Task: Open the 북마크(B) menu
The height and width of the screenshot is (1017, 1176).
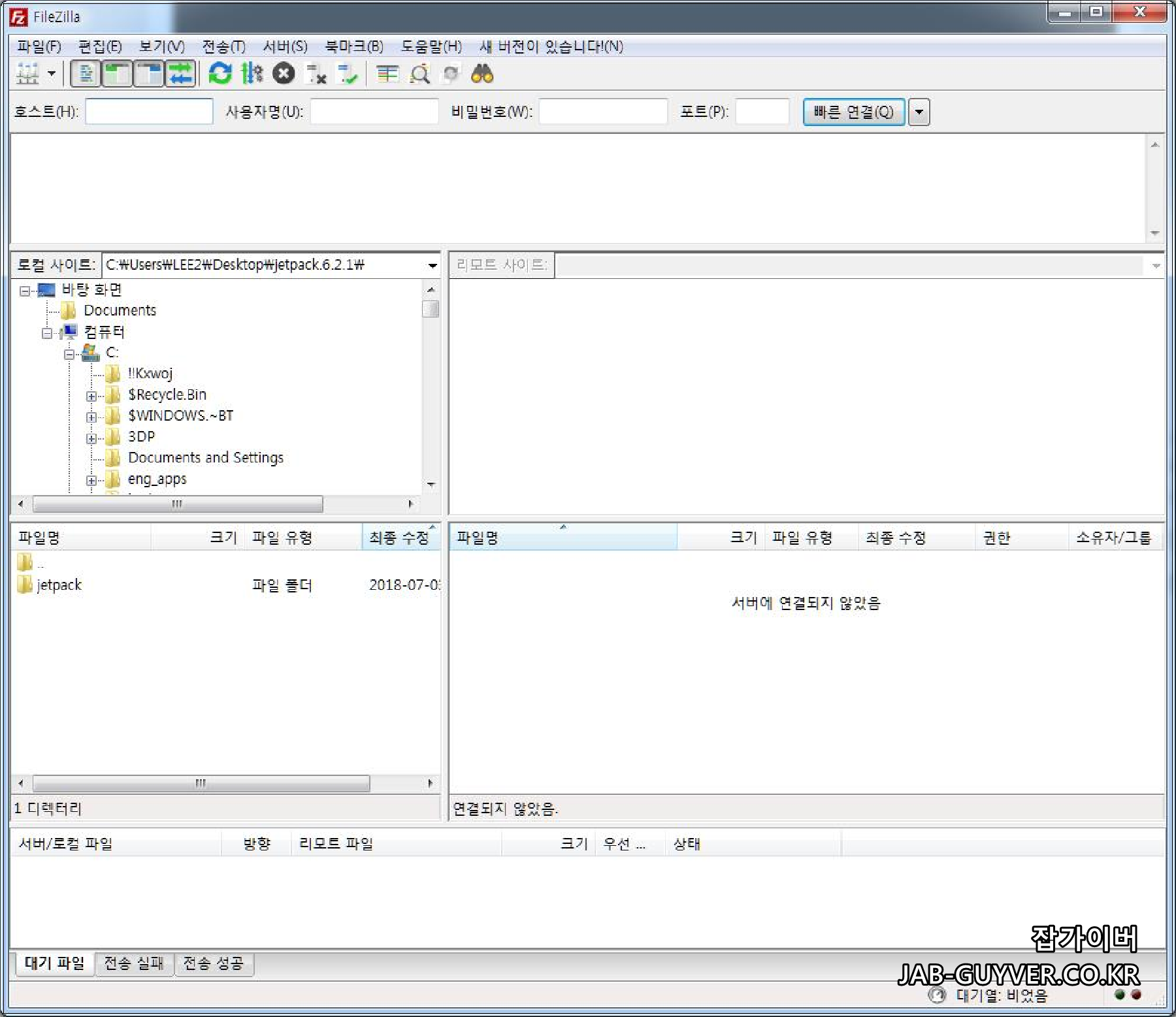Action: tap(354, 46)
